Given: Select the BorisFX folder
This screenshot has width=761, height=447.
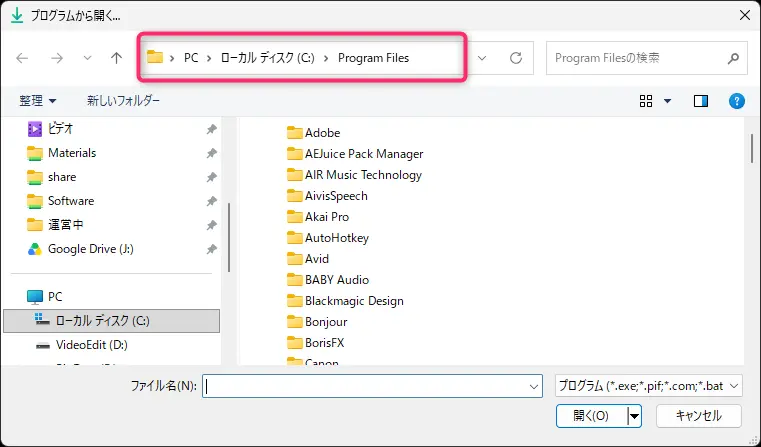Looking at the screenshot, I should 324,343.
